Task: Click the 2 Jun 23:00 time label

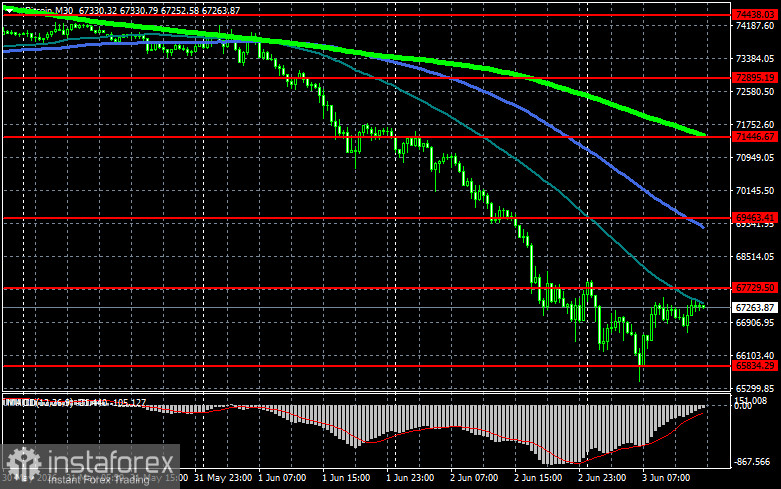Action: point(602,478)
